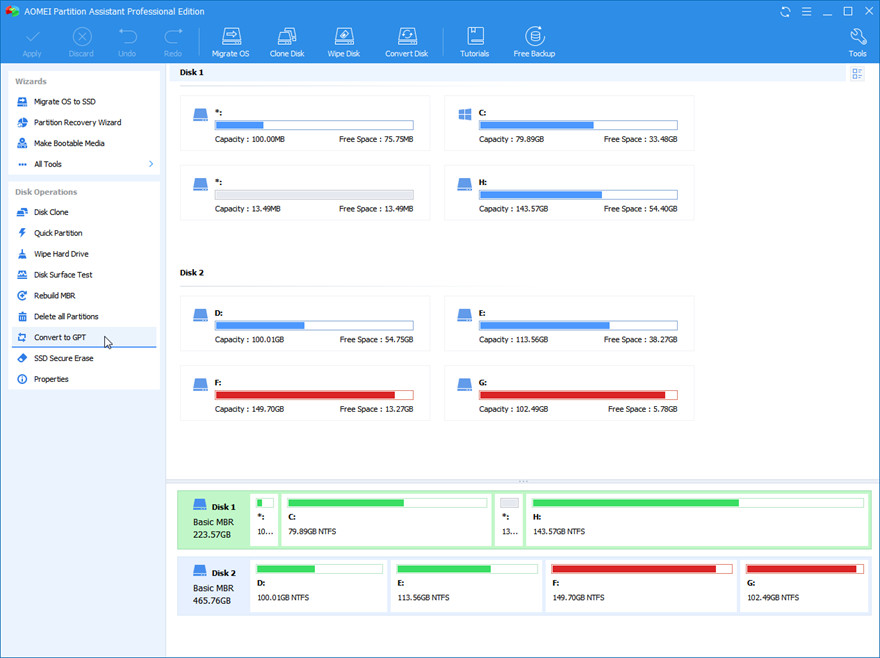
Task: Select Convert to GPT operation
Action: (84, 337)
